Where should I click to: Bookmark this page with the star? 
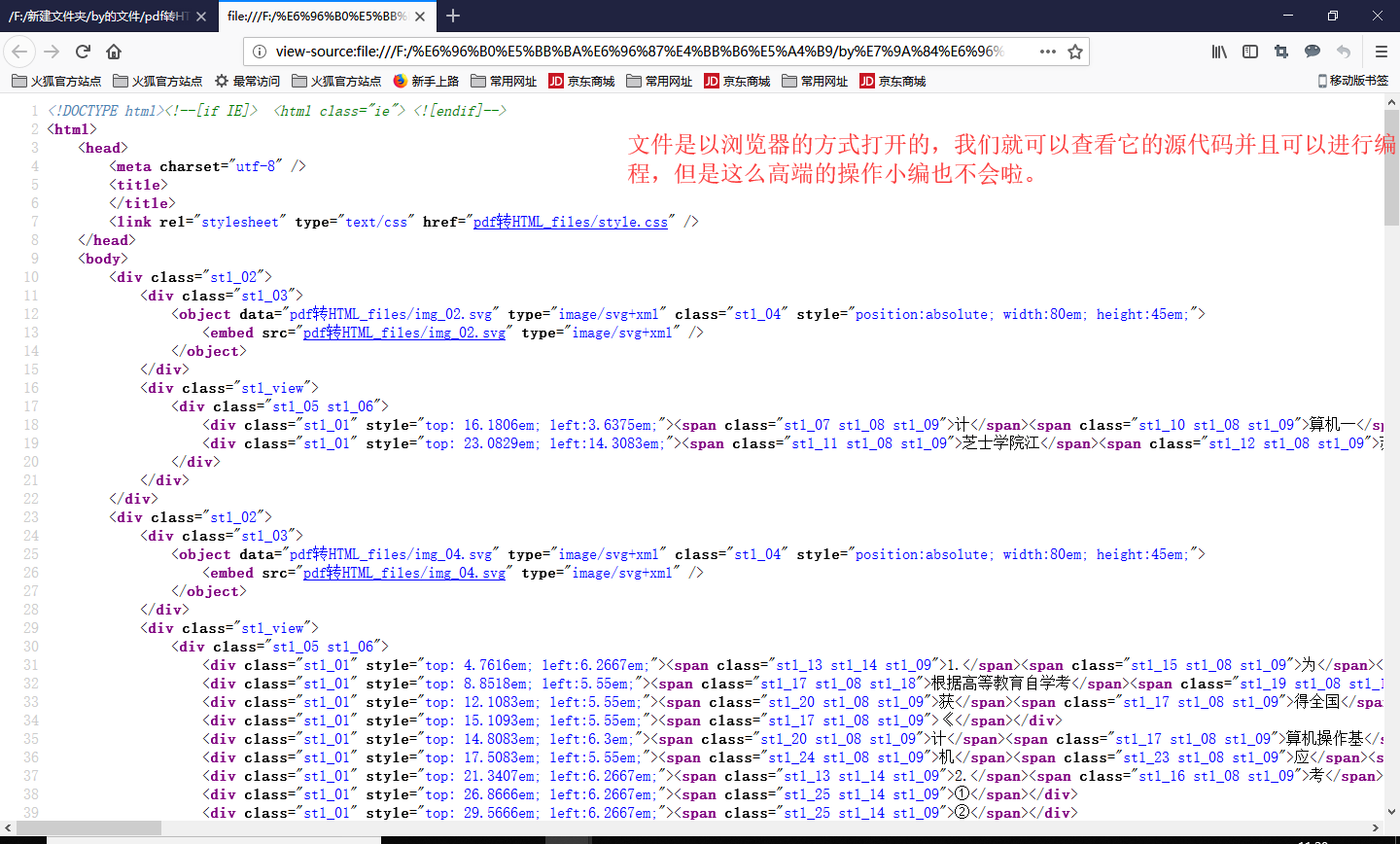tap(1075, 52)
